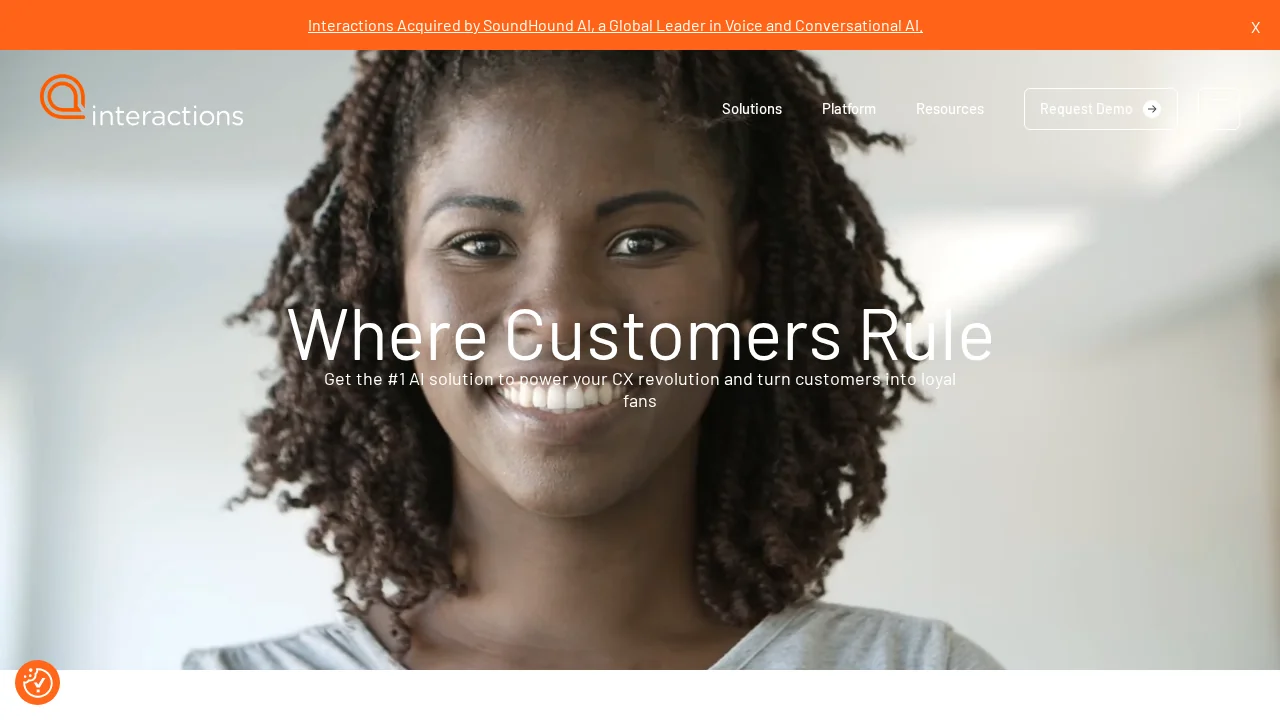1280x720 pixels.
Task: Click the orange Interactions logo symbol
Action: point(63,97)
